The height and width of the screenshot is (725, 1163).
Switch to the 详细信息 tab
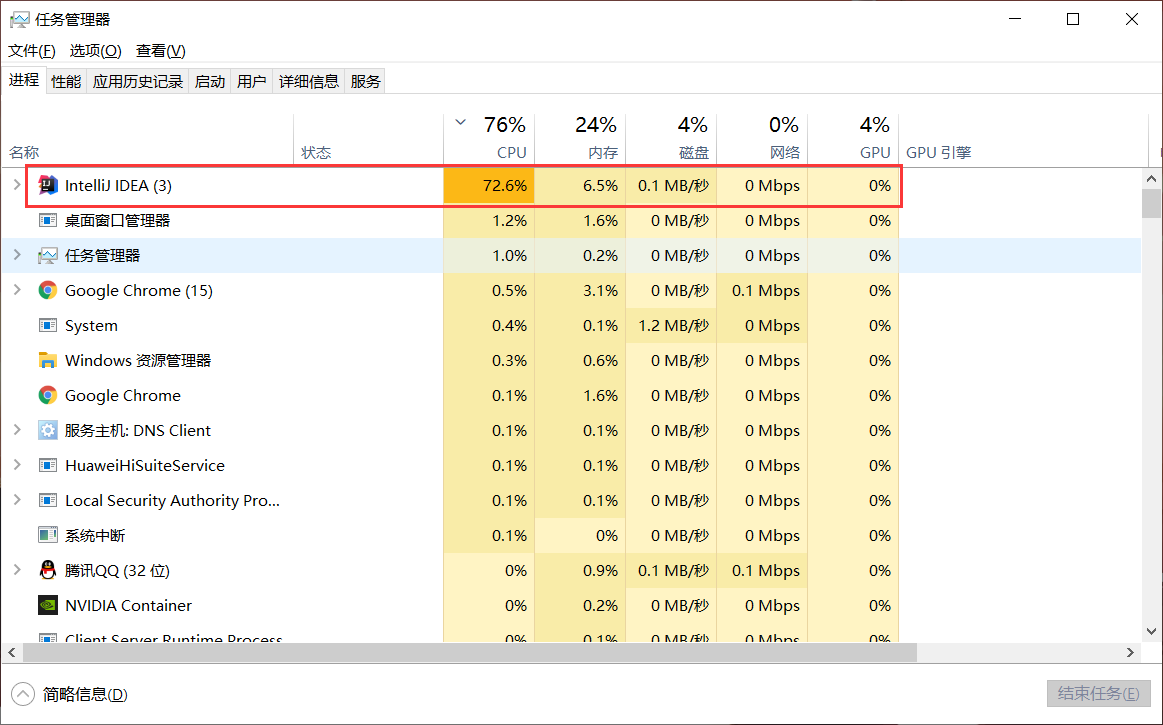(309, 81)
